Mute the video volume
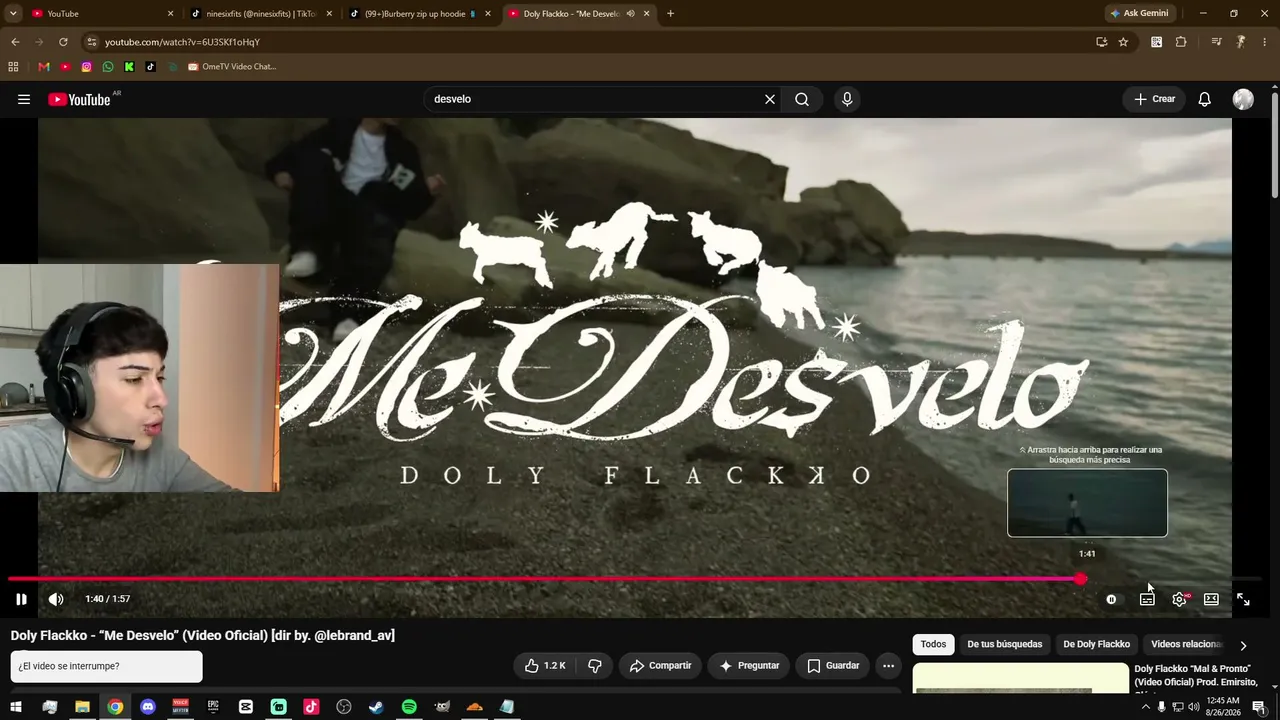Image resolution: width=1280 pixels, height=720 pixels. pyautogui.click(x=56, y=599)
